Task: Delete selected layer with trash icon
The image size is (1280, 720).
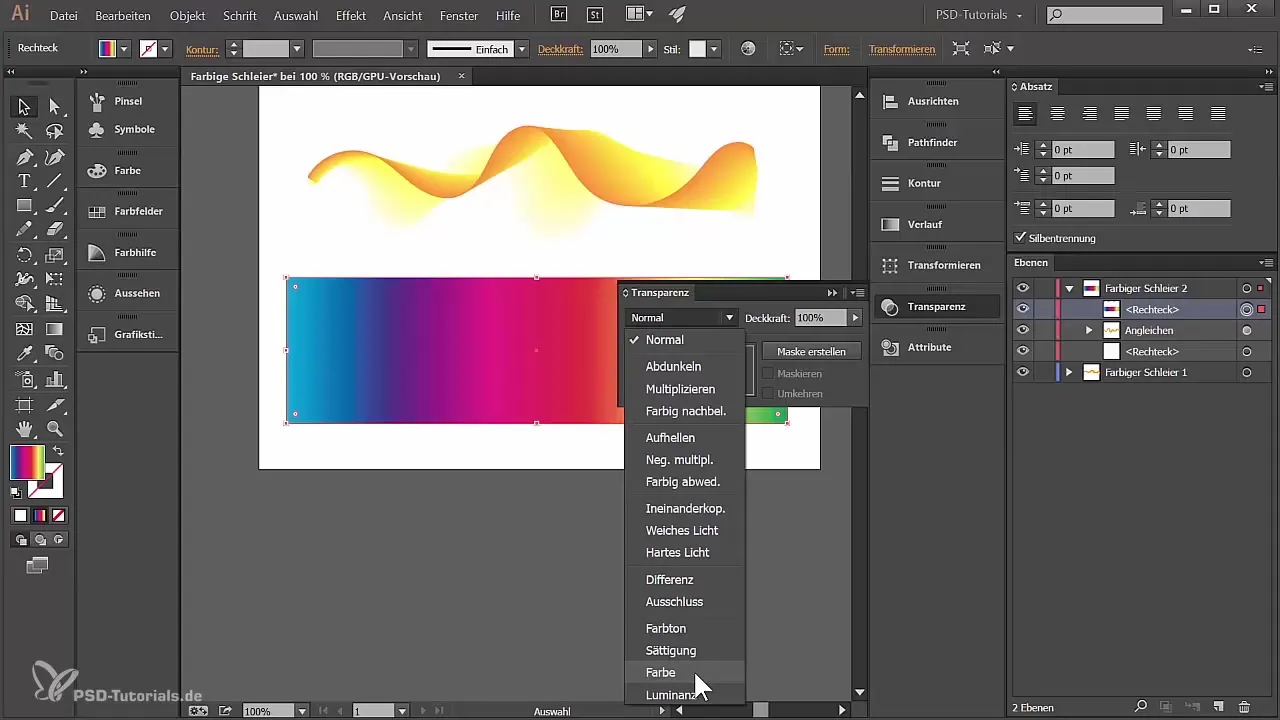Action: pos(1244,707)
